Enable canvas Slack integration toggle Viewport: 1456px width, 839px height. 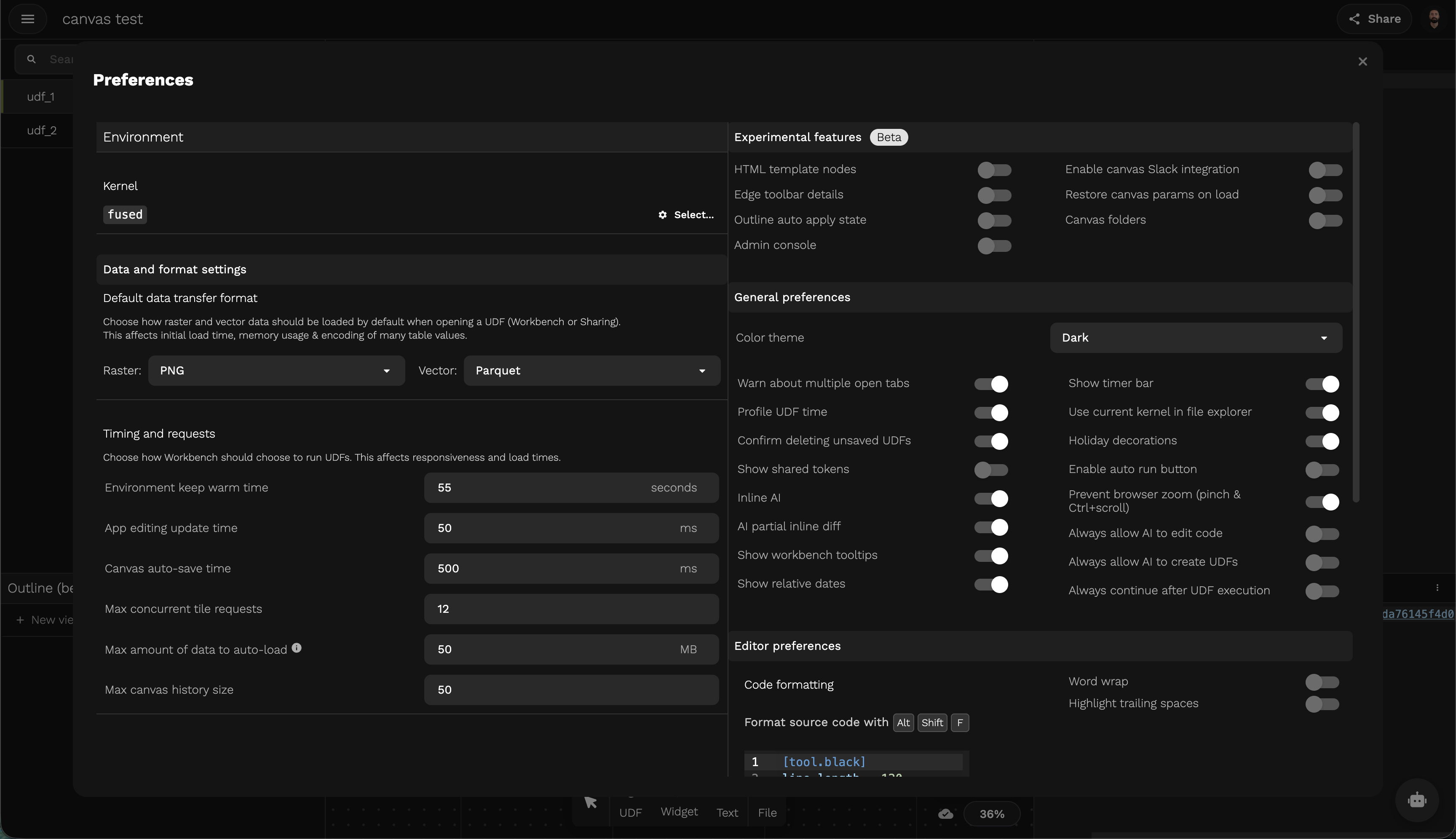click(x=1326, y=170)
